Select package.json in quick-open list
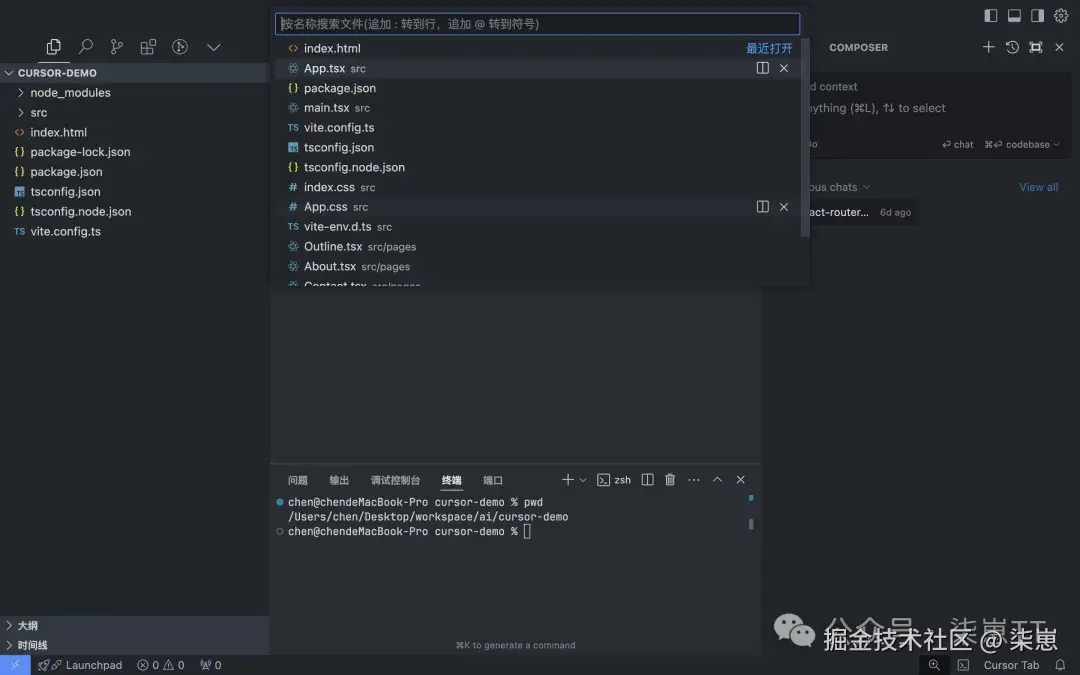Image resolution: width=1080 pixels, height=675 pixels. tap(537, 88)
